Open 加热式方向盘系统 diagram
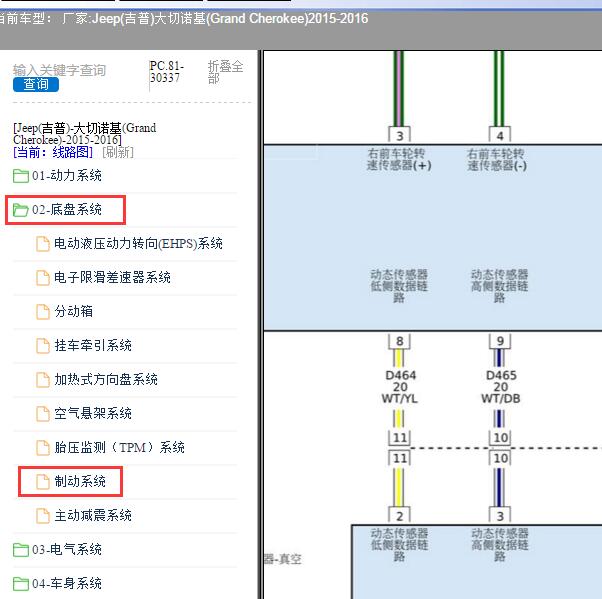The image size is (602, 599). pos(106,379)
